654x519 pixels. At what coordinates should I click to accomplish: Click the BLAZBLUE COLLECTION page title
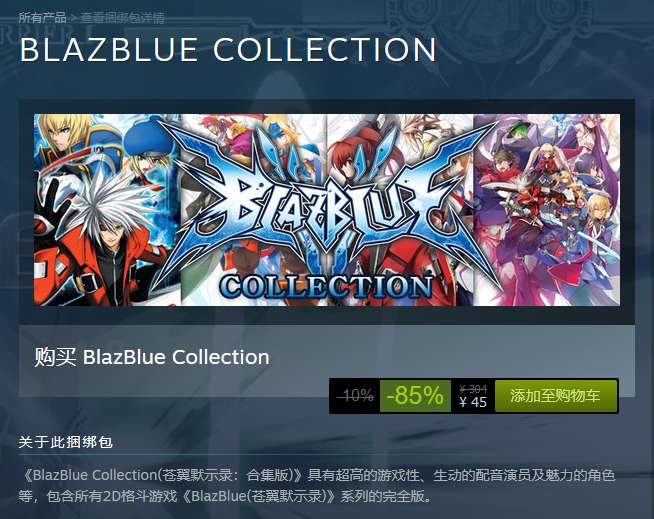pos(228,50)
